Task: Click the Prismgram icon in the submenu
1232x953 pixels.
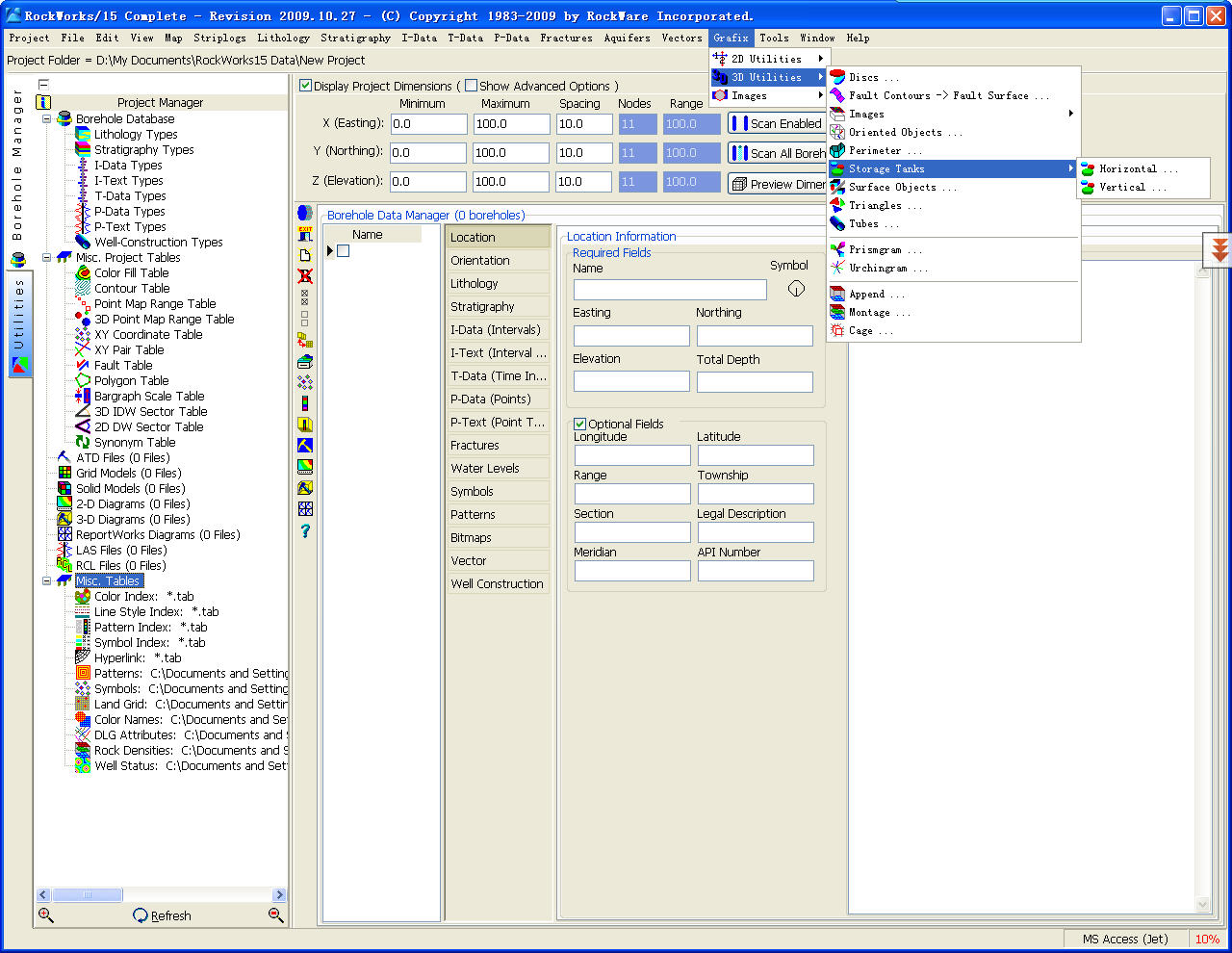Action: pos(837,249)
